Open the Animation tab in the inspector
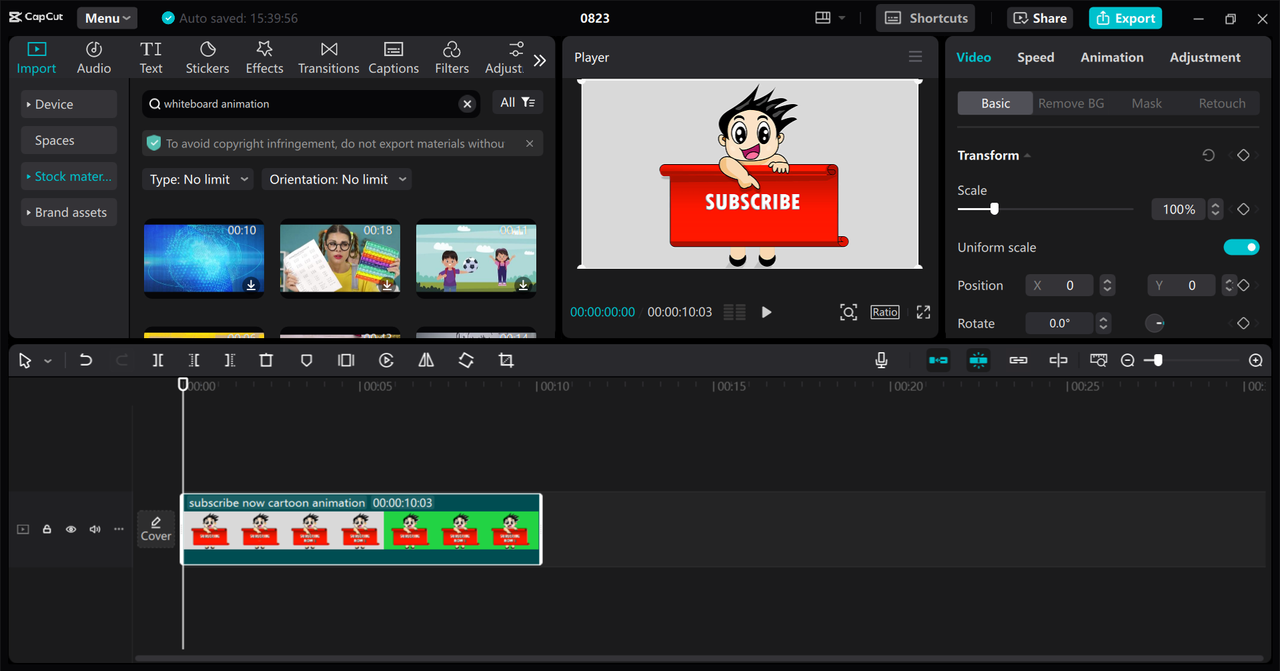The image size is (1280, 671). [x=1112, y=57]
